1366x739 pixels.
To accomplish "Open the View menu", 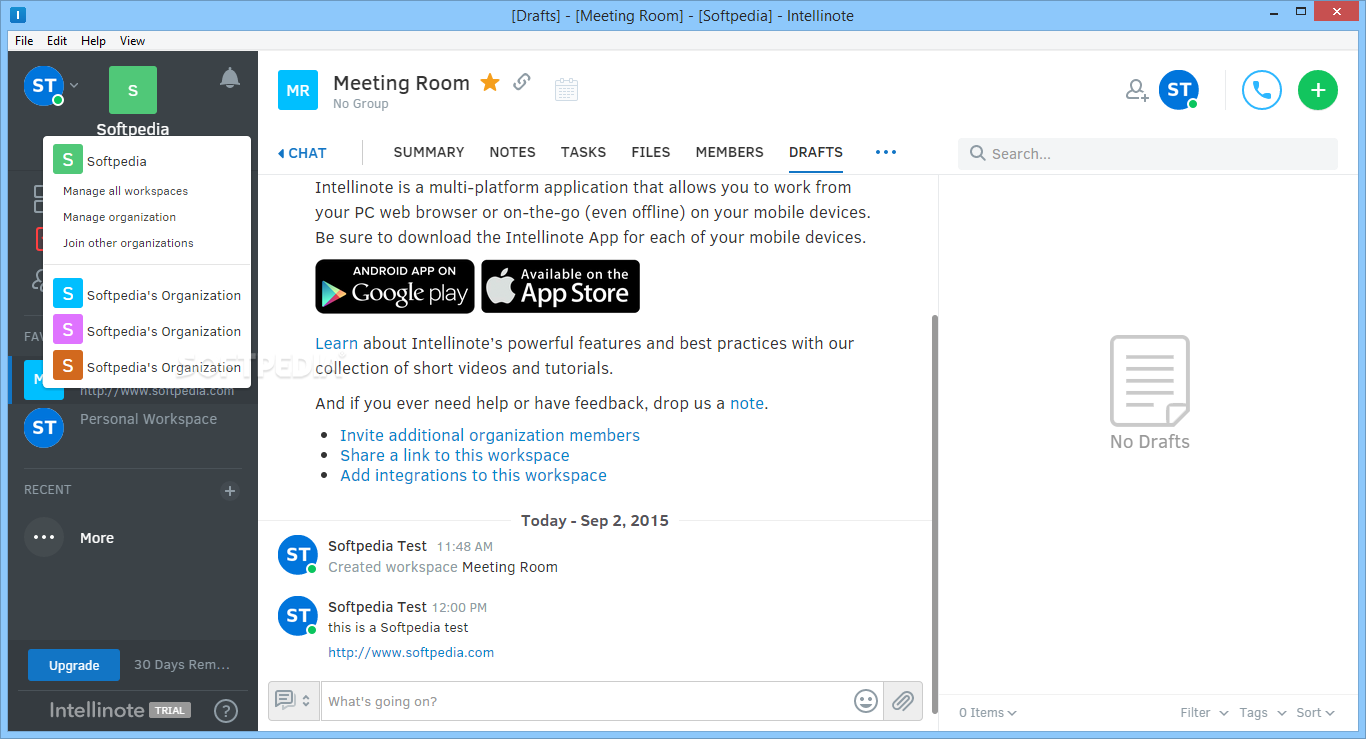I will 132,41.
